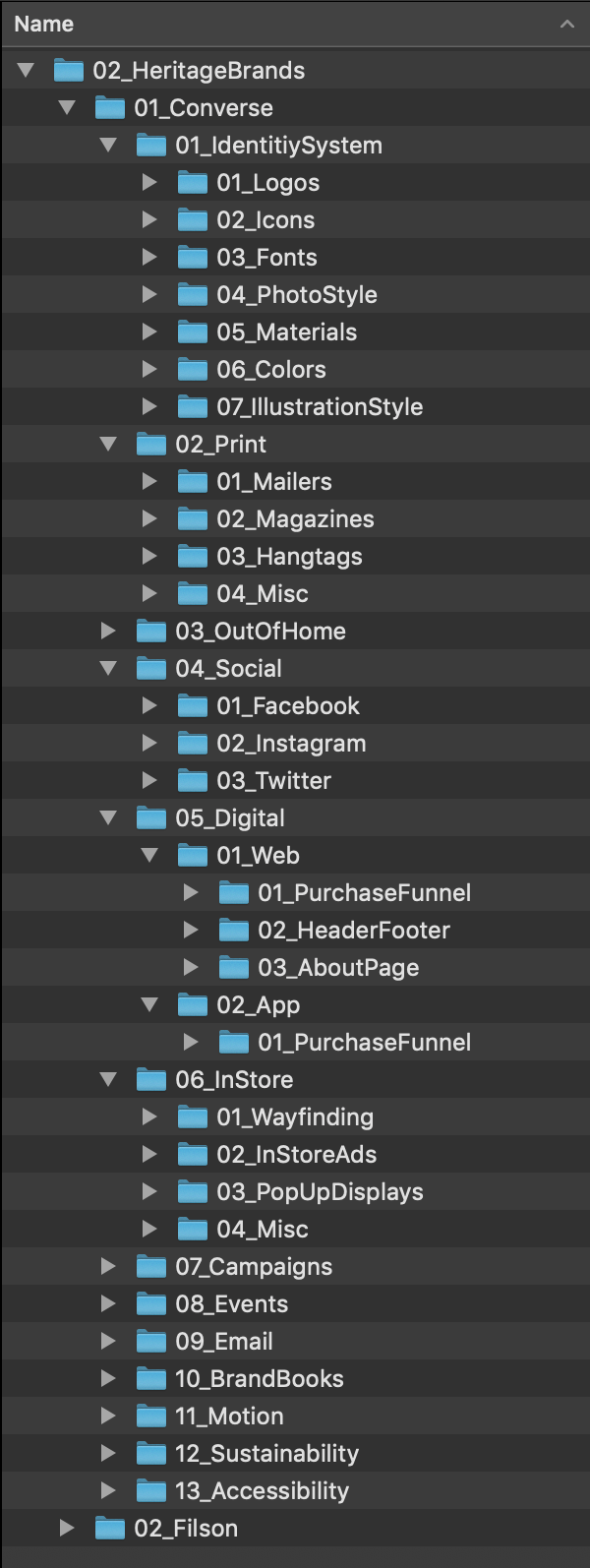The height and width of the screenshot is (1568, 590).
Task: Click the 02_Instagram folder icon
Action: point(193,743)
